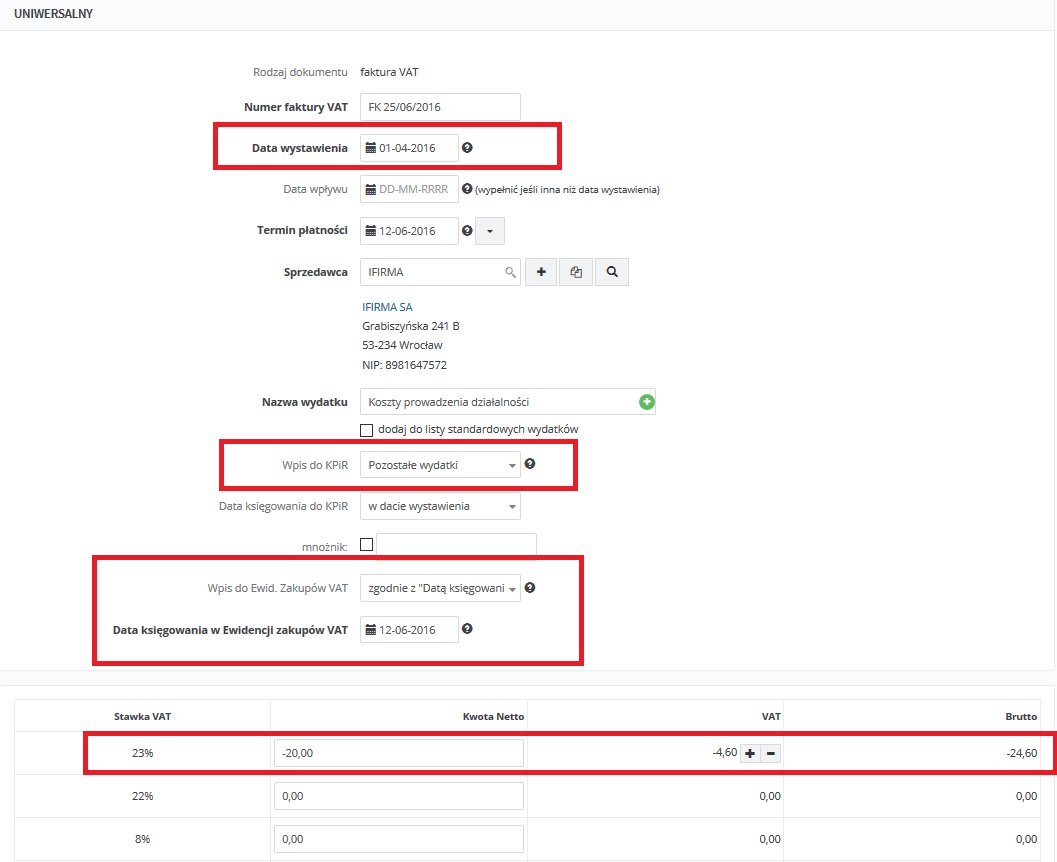Click Kwota Netto field for 8% rate
The image size is (1057, 862).
click(x=398, y=839)
